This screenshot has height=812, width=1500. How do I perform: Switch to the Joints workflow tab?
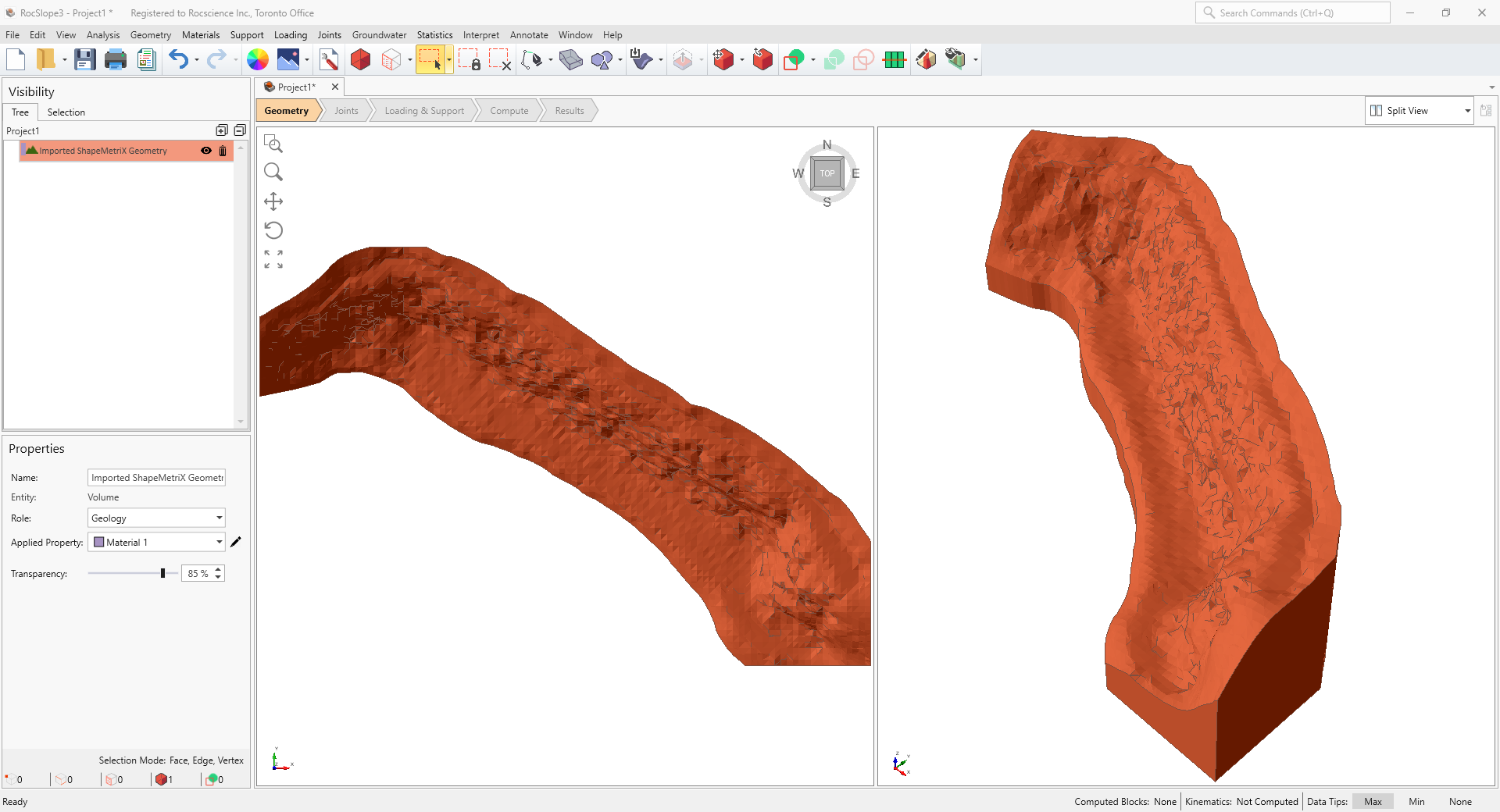point(346,111)
